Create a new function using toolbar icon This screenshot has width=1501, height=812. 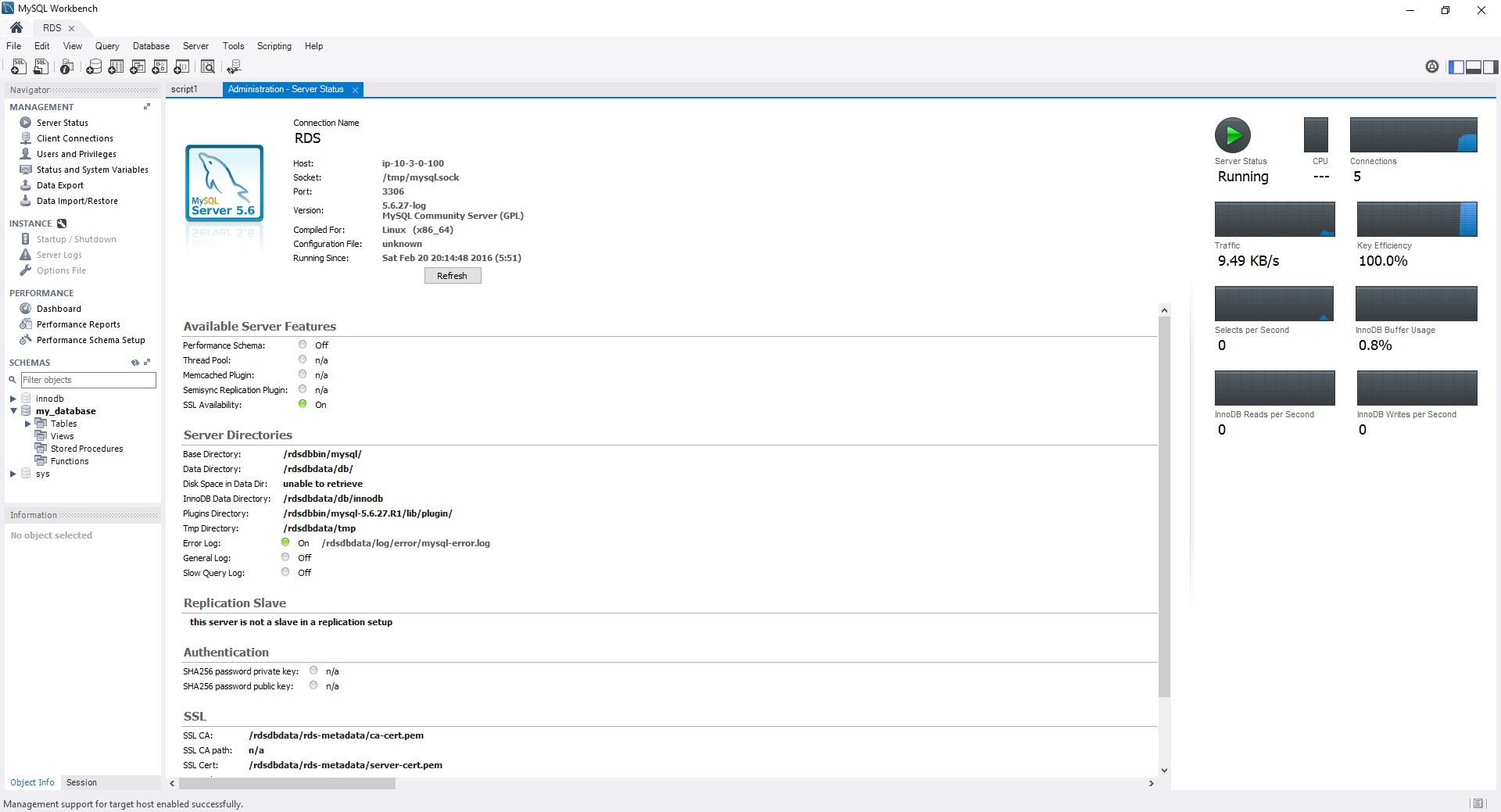181,67
